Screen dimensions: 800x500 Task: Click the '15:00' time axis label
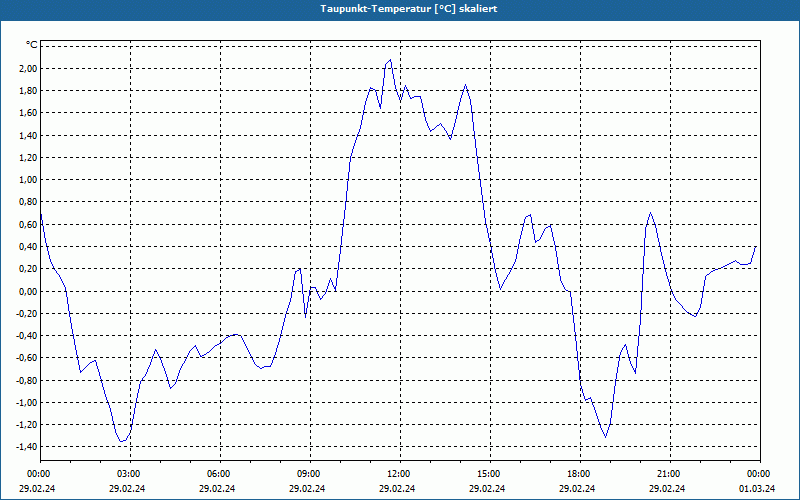coord(489,474)
